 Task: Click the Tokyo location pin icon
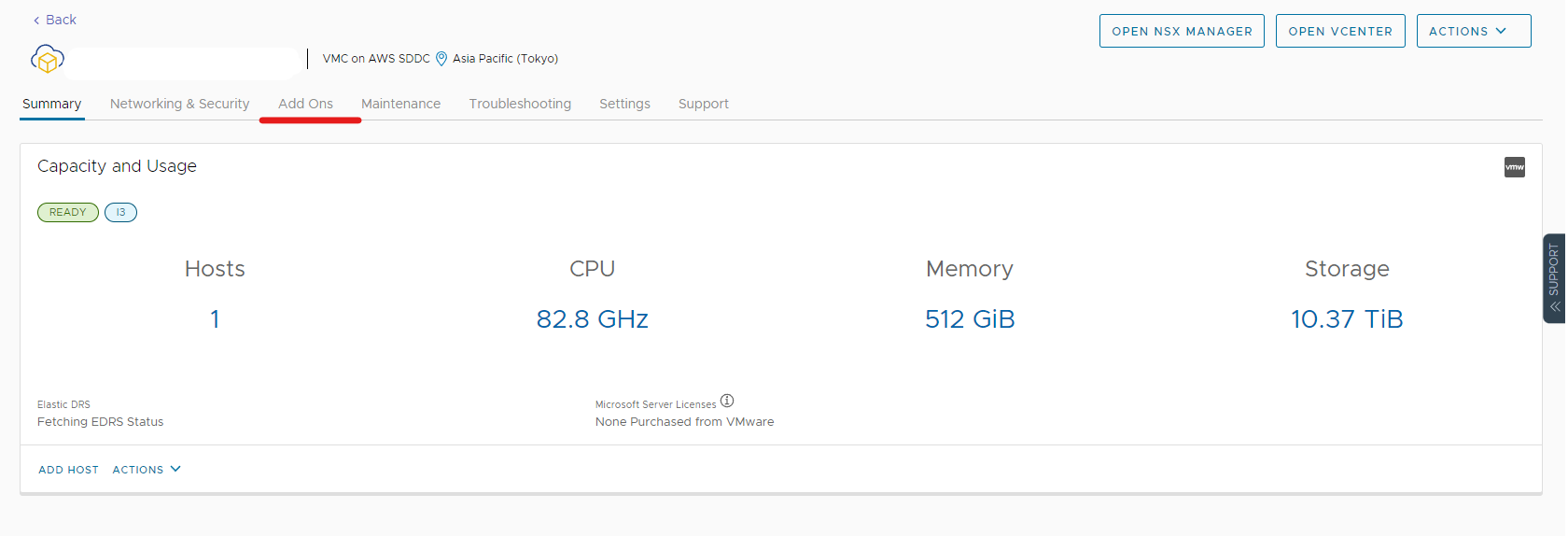[441, 59]
